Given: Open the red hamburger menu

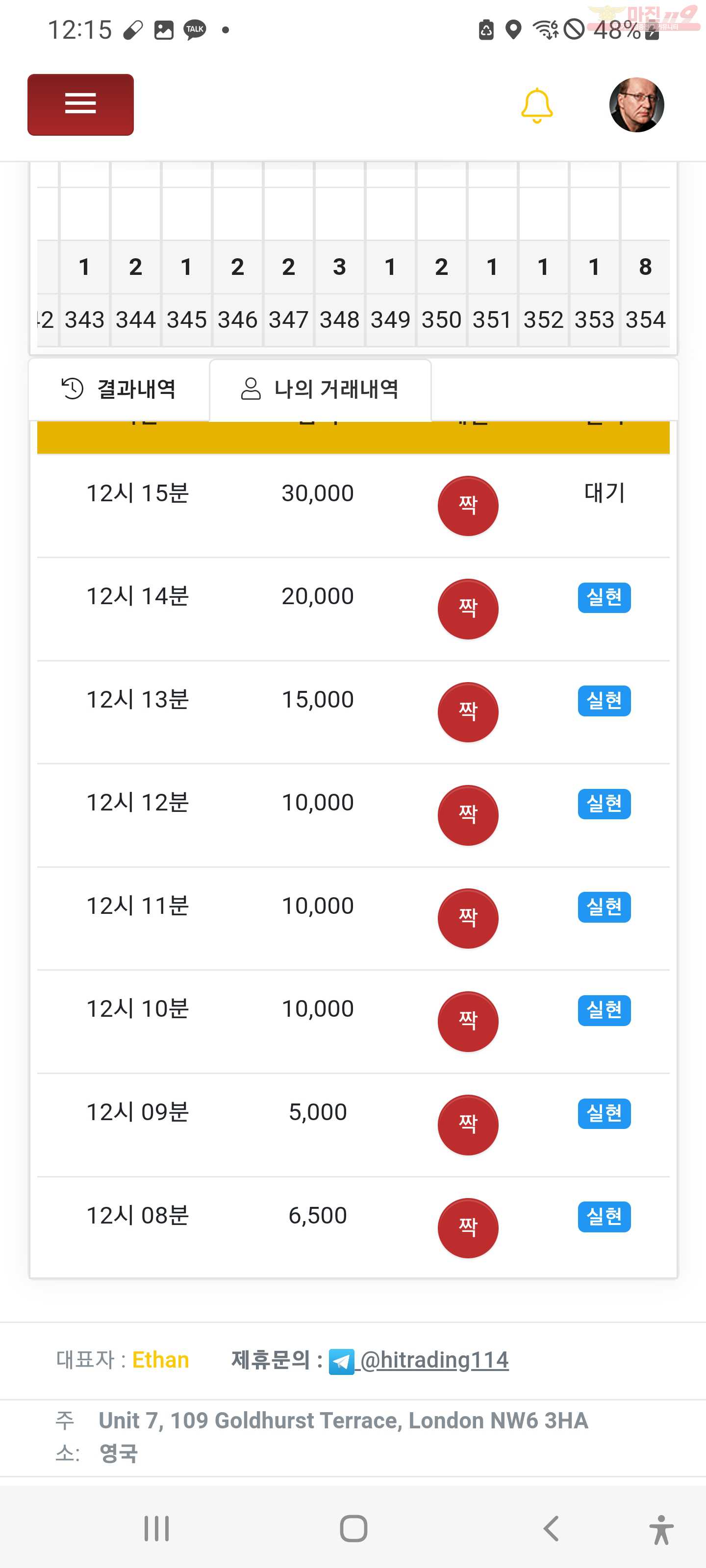Looking at the screenshot, I should 80,104.
